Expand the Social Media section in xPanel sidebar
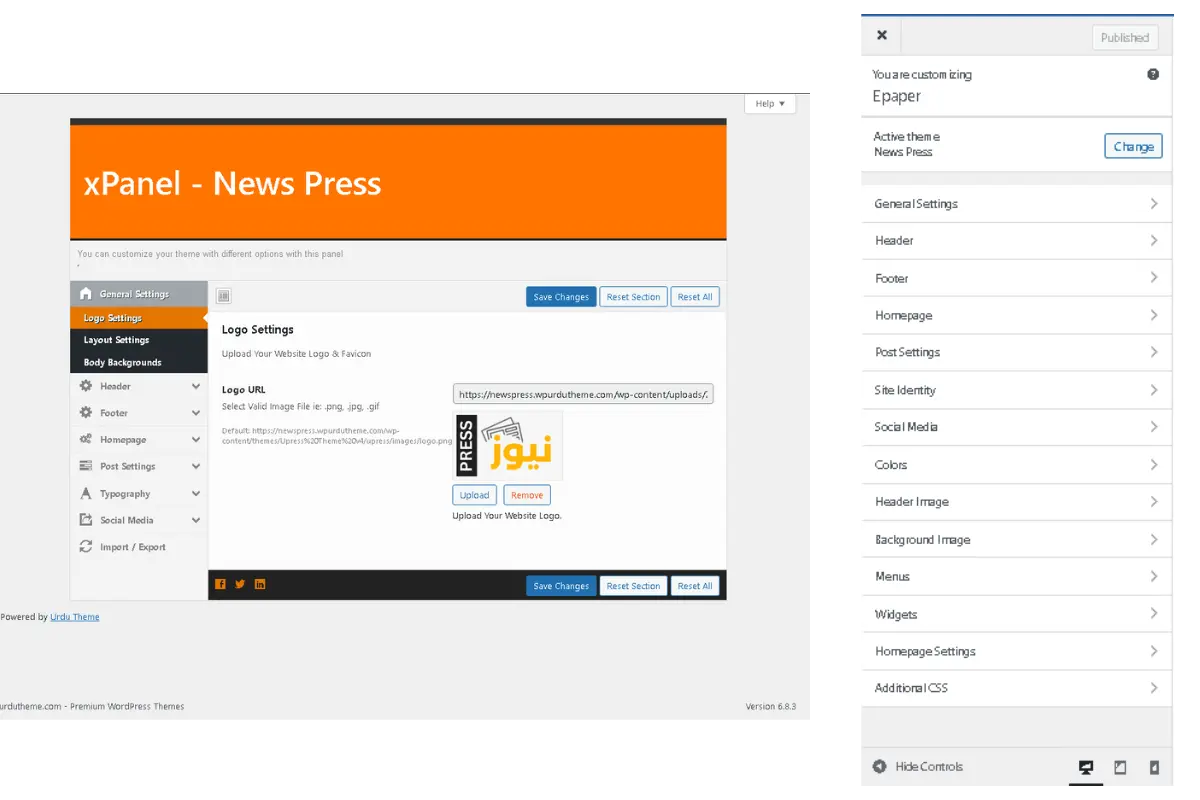This screenshot has width=1200, height=800. (138, 520)
